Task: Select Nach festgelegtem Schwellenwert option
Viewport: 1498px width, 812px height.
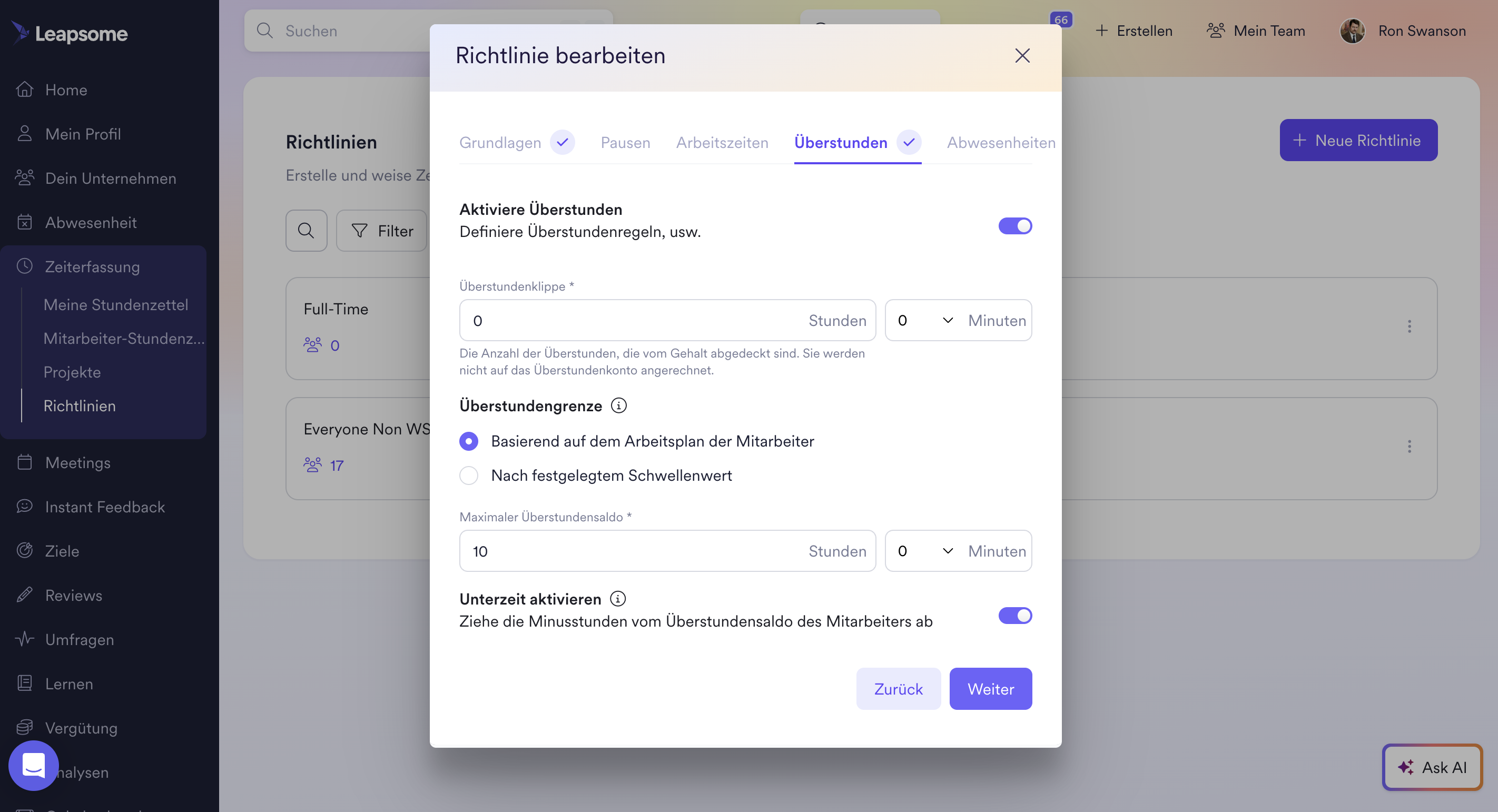Action: pyautogui.click(x=469, y=476)
